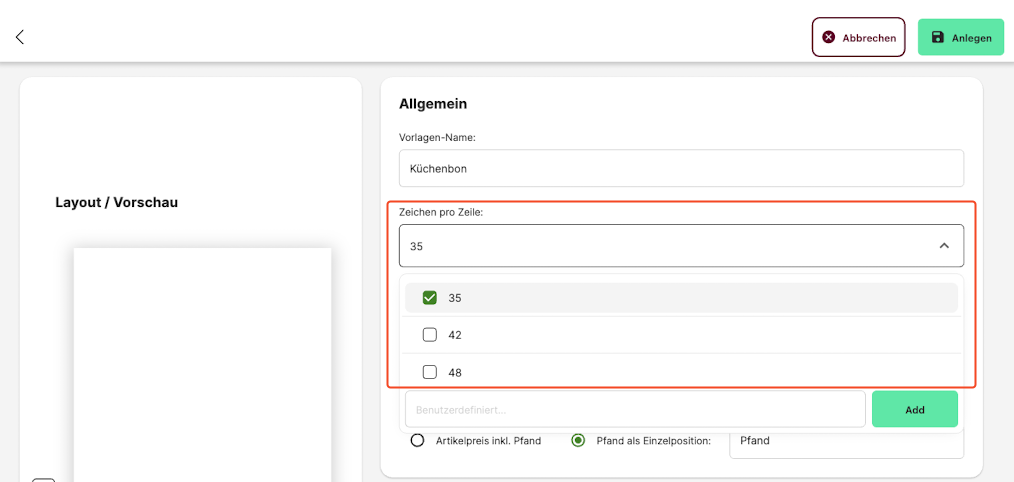Select the Artikelpreis inkl. Pfand radio button
Image resolution: width=1014 pixels, height=482 pixels.
[x=418, y=441]
